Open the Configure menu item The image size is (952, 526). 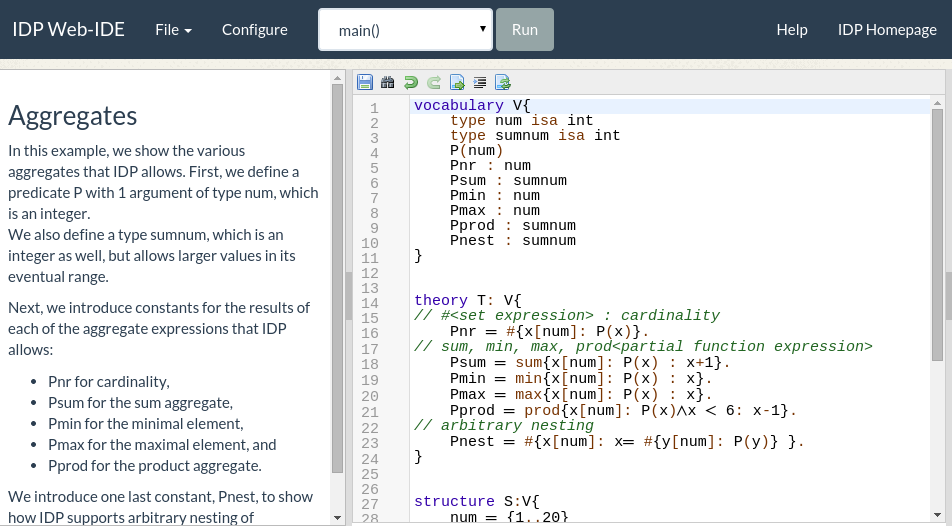coord(255,29)
